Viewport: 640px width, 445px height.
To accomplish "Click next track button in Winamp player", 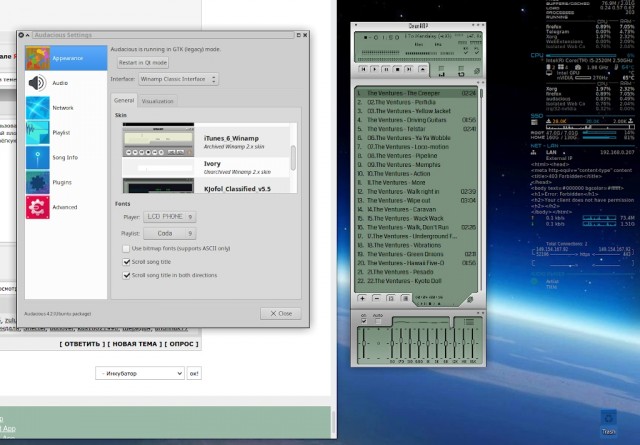I will click(409, 69).
